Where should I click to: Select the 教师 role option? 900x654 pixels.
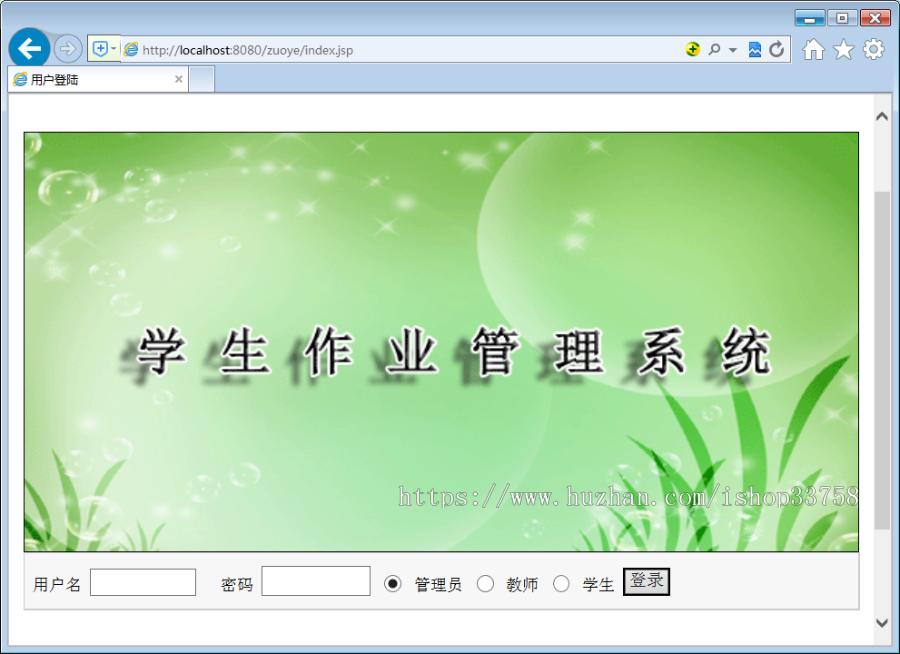[485, 583]
